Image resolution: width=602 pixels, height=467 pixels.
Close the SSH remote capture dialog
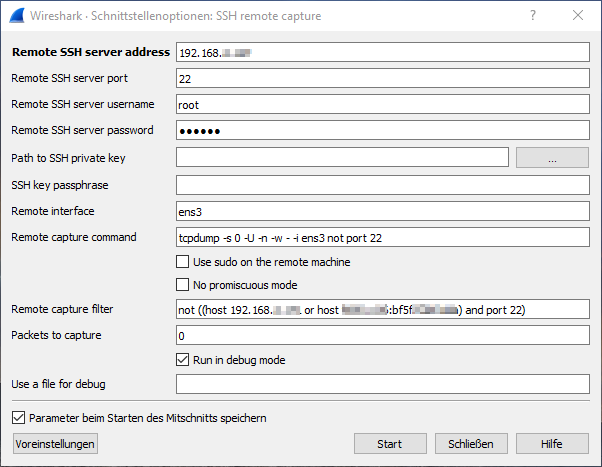578,15
